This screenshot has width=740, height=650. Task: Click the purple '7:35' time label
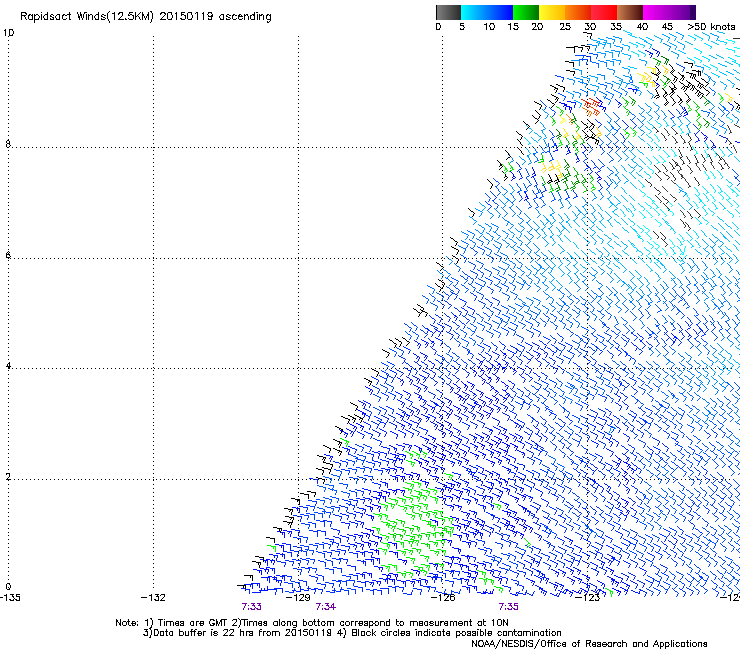point(508,607)
